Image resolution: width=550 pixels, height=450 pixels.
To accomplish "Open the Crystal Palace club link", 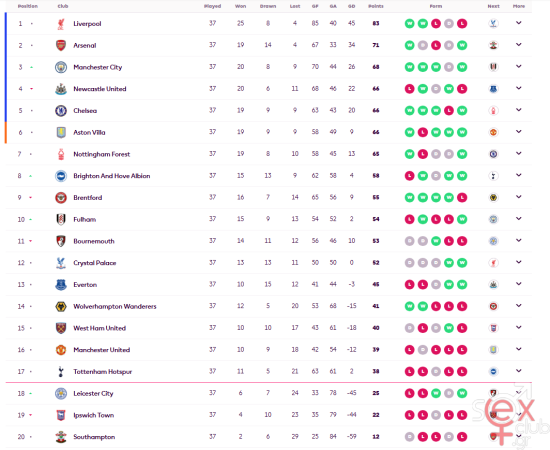I will tap(95, 263).
